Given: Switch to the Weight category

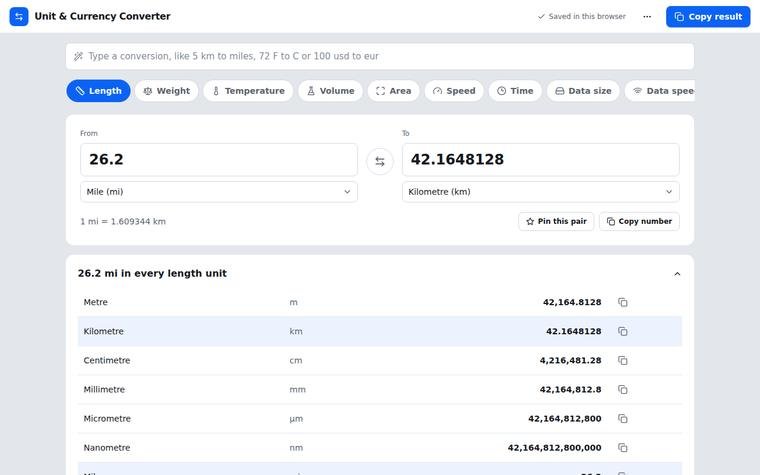Looking at the screenshot, I should coord(166,91).
